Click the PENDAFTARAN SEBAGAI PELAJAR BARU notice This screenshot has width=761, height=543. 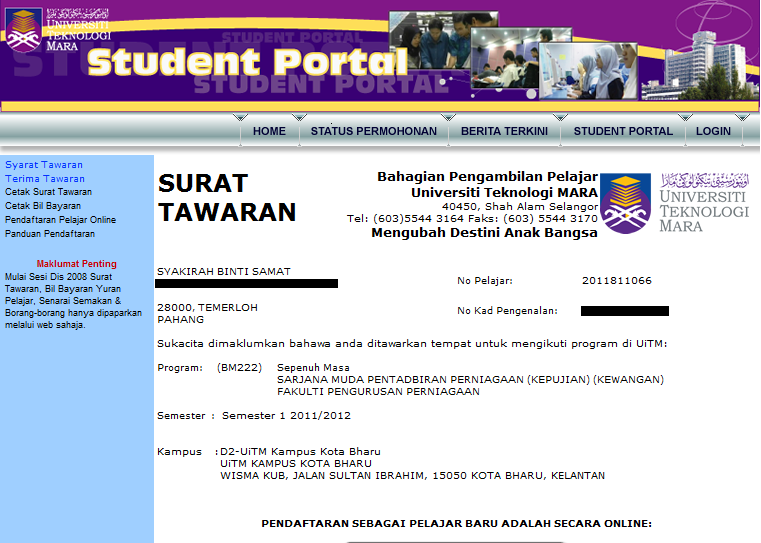(x=457, y=524)
